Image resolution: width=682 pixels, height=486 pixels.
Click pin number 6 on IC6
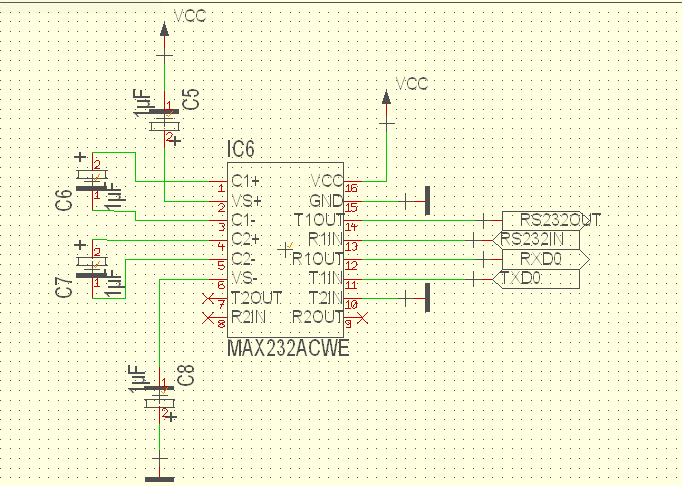pyautogui.click(x=221, y=285)
